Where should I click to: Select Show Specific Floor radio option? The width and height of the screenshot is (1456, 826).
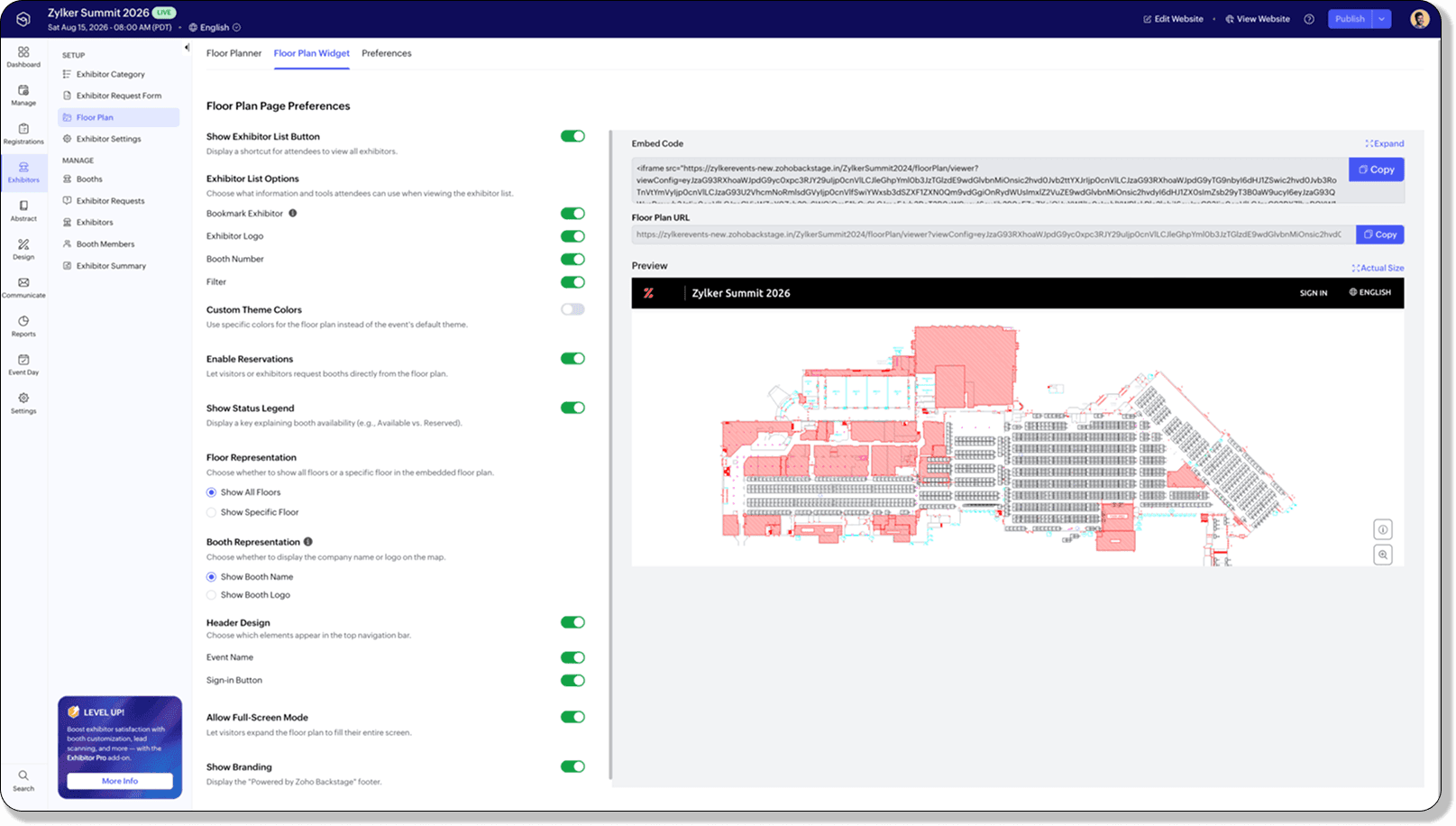(x=211, y=512)
